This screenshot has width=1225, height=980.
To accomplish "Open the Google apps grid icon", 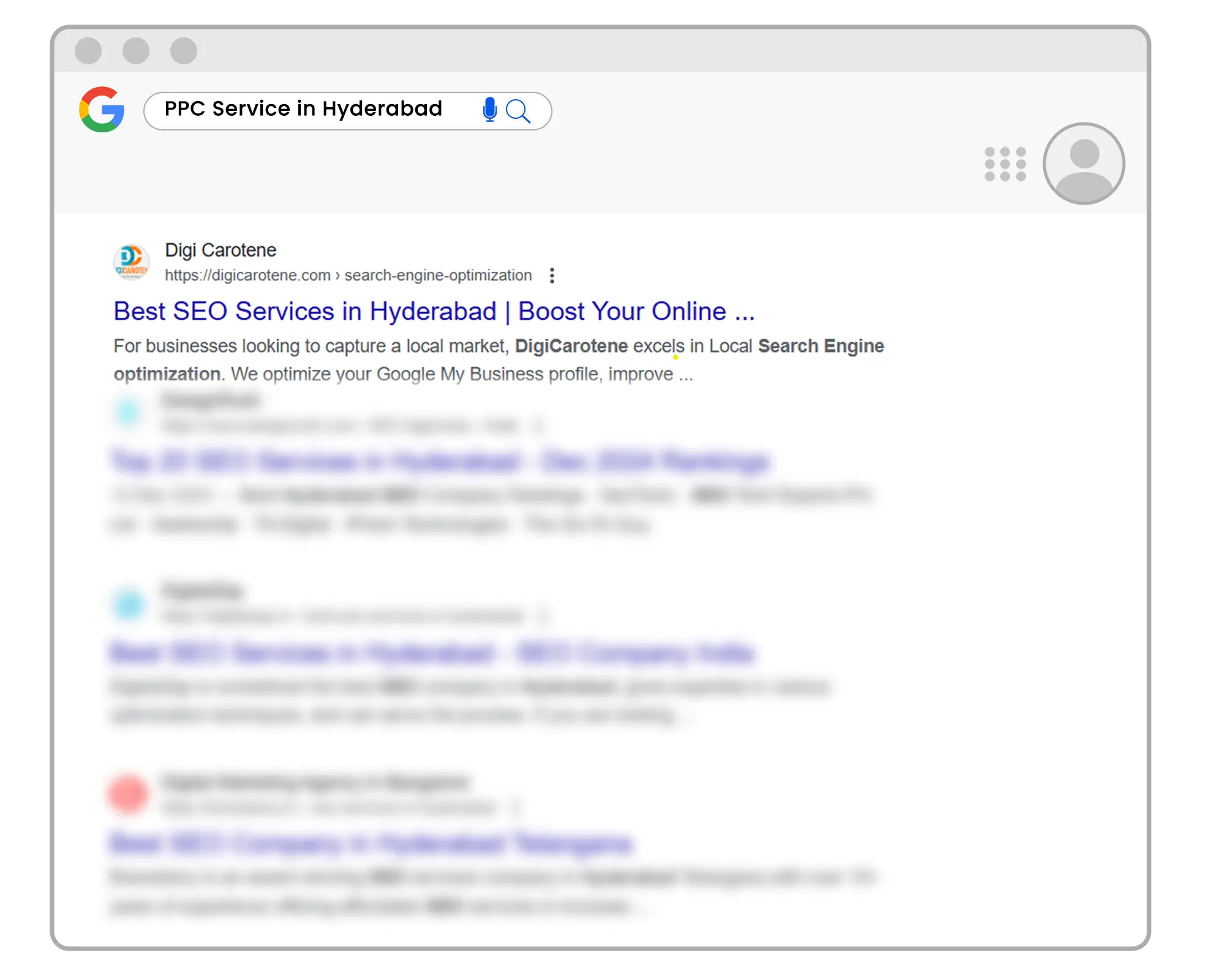I will [1005, 164].
